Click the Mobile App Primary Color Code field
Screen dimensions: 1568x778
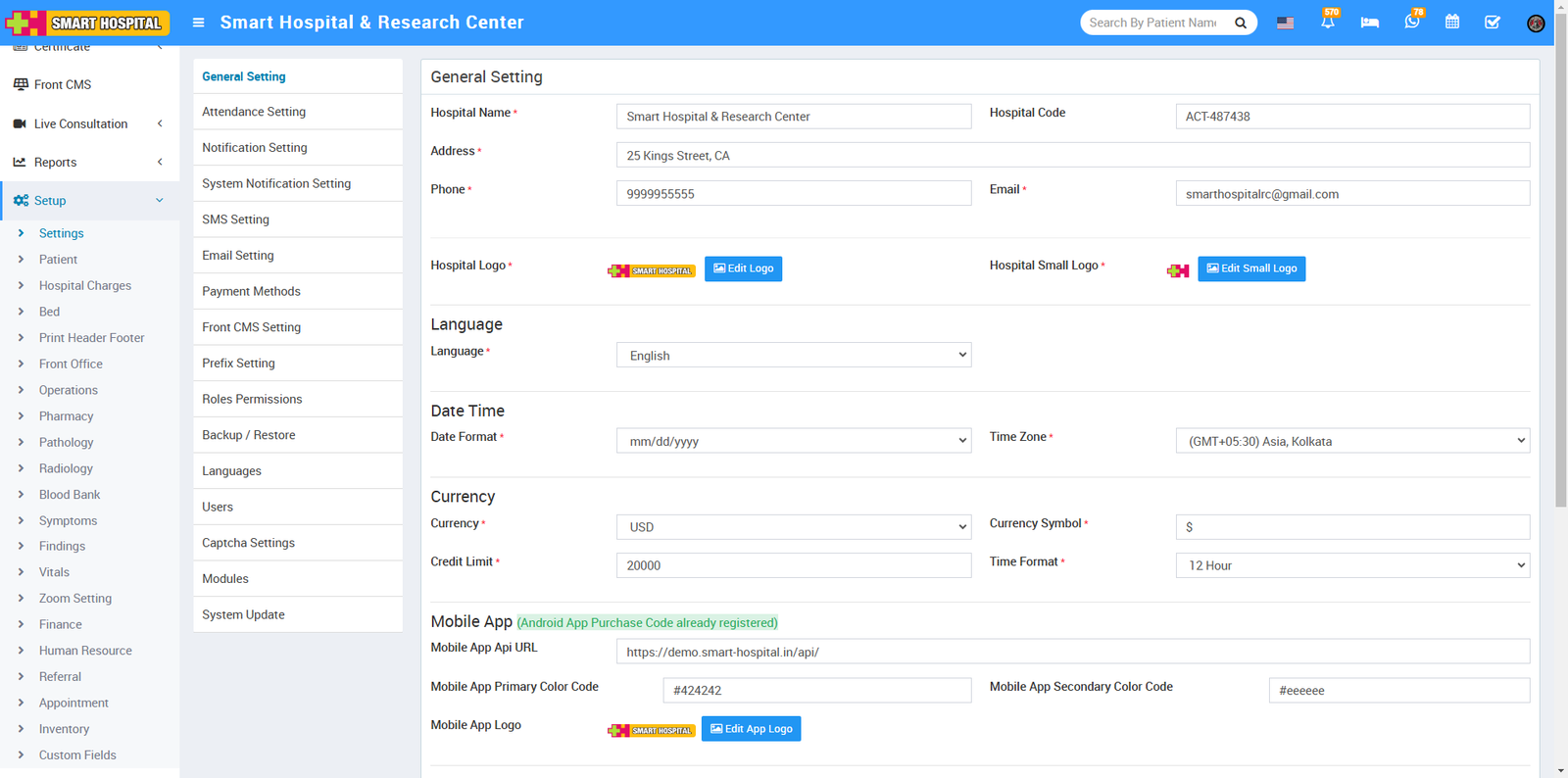tap(816, 691)
